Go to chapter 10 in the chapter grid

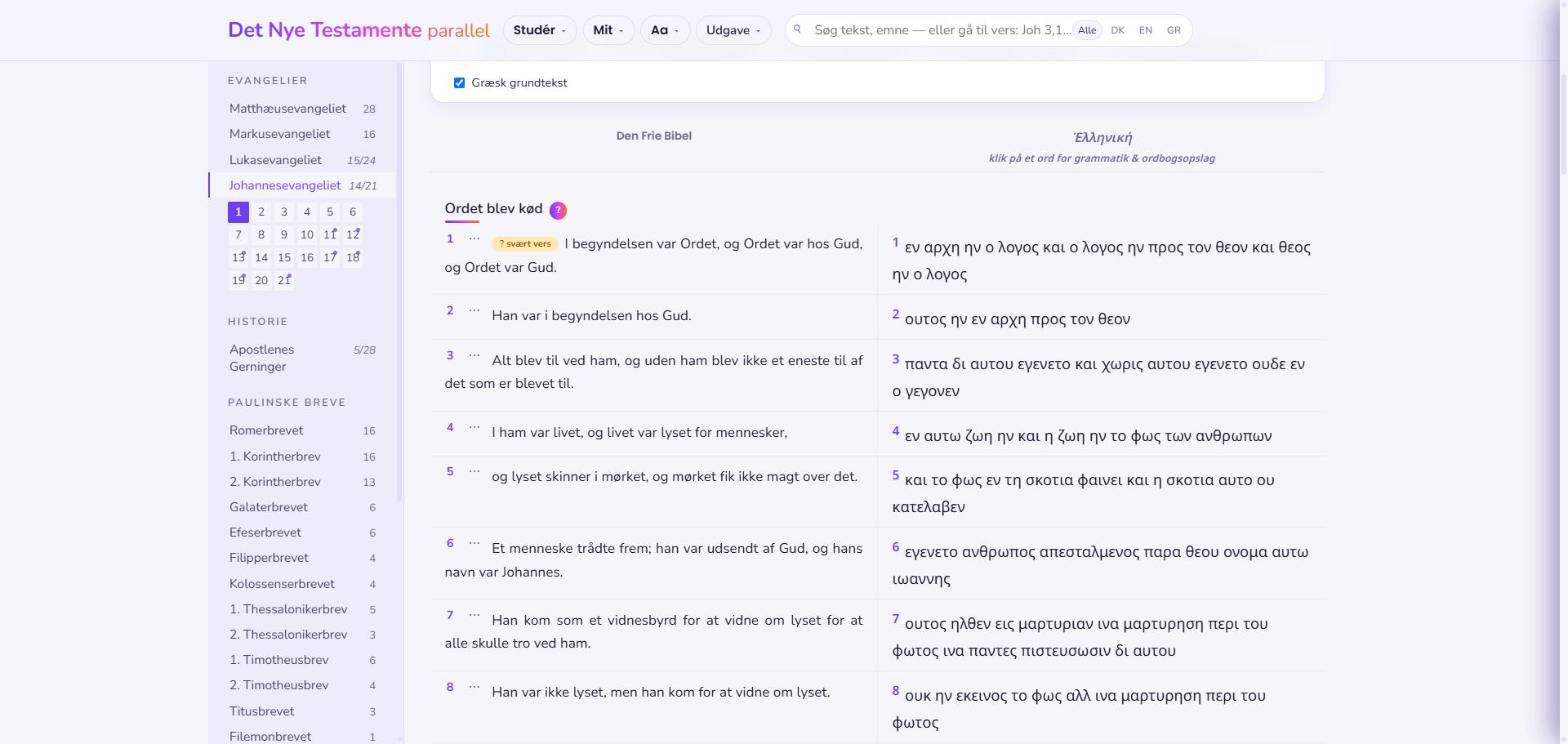click(307, 235)
